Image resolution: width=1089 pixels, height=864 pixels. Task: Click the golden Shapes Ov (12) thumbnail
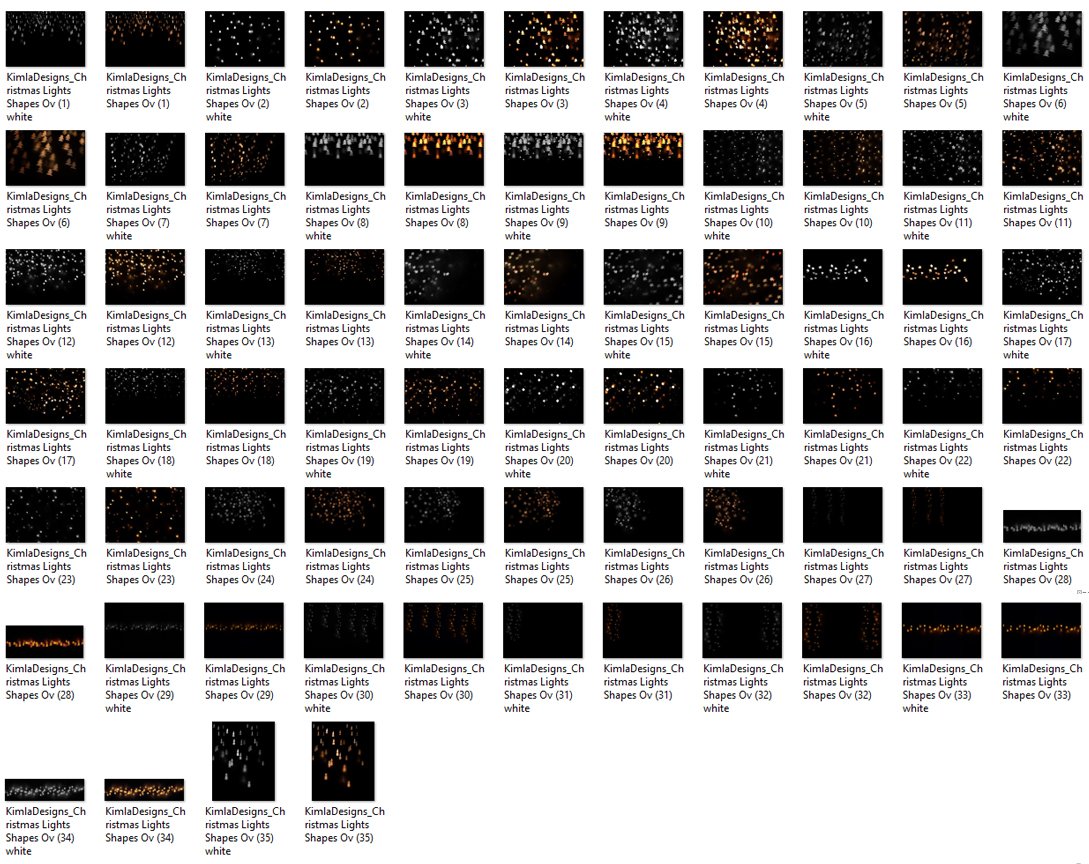pyautogui.click(x=145, y=276)
